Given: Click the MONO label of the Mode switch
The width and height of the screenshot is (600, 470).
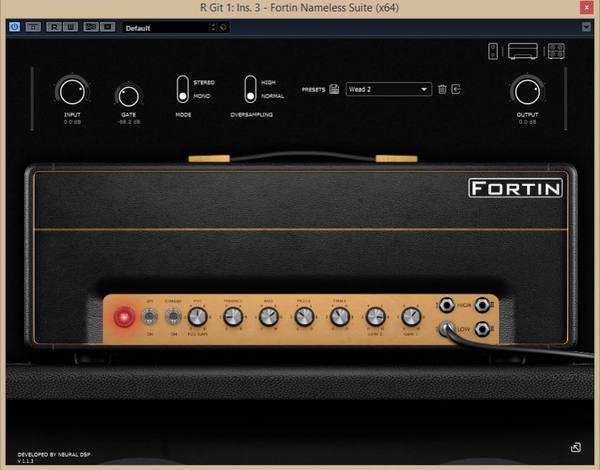Looking at the screenshot, I should coord(202,96).
